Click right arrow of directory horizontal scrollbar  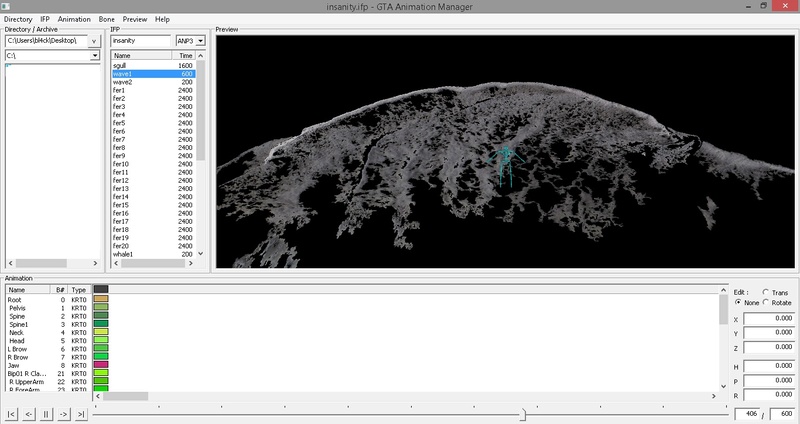pyautogui.click(x=95, y=263)
